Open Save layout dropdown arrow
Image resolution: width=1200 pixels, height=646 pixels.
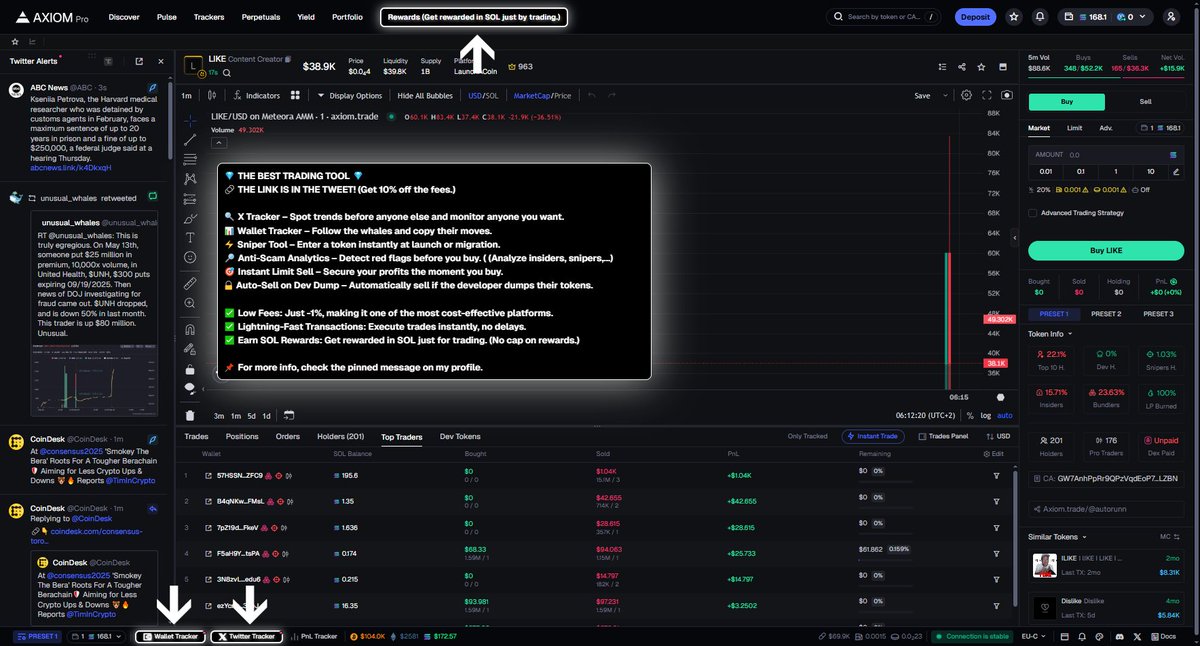click(x=944, y=96)
